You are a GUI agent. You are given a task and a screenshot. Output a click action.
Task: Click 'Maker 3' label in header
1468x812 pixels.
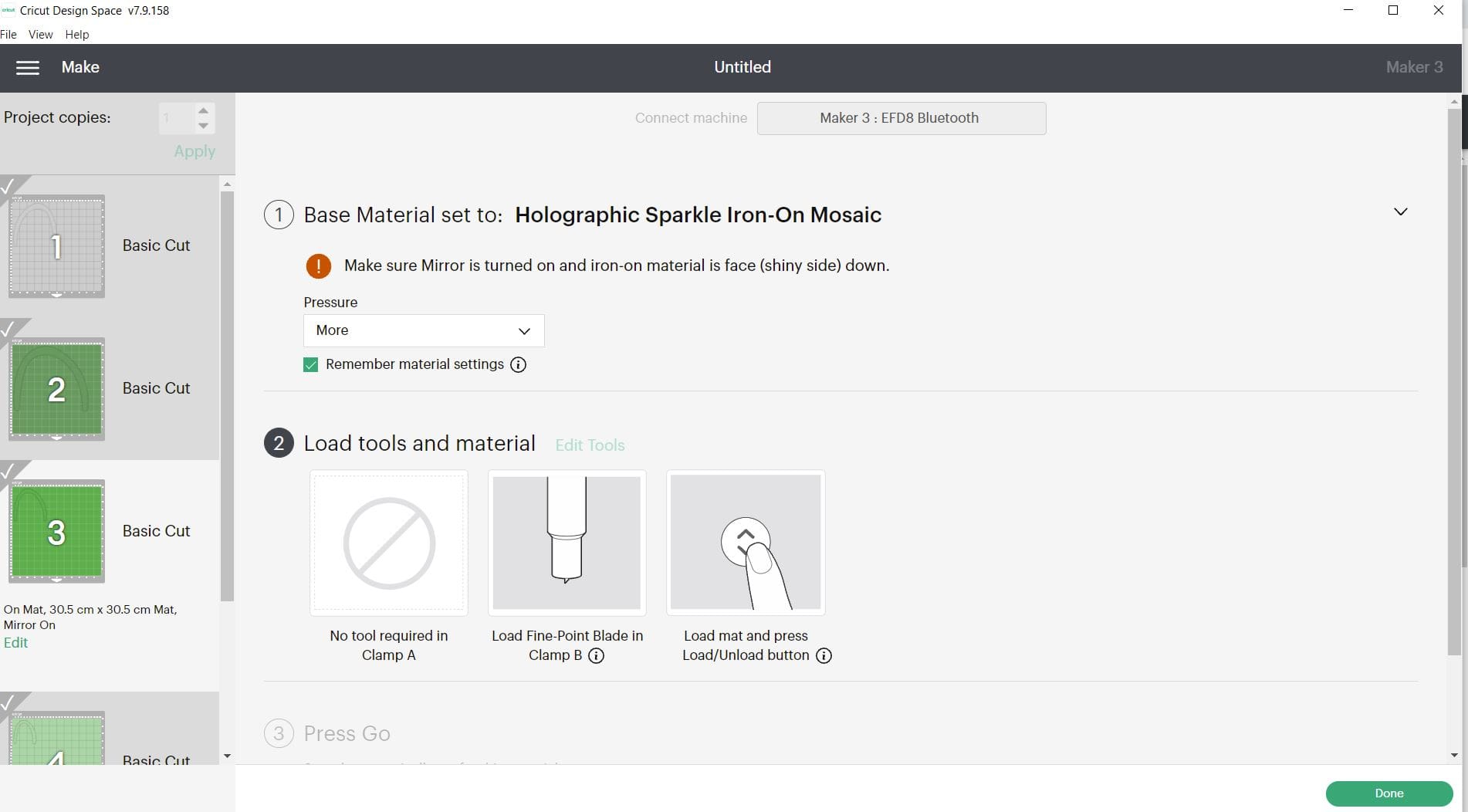[x=1414, y=67]
